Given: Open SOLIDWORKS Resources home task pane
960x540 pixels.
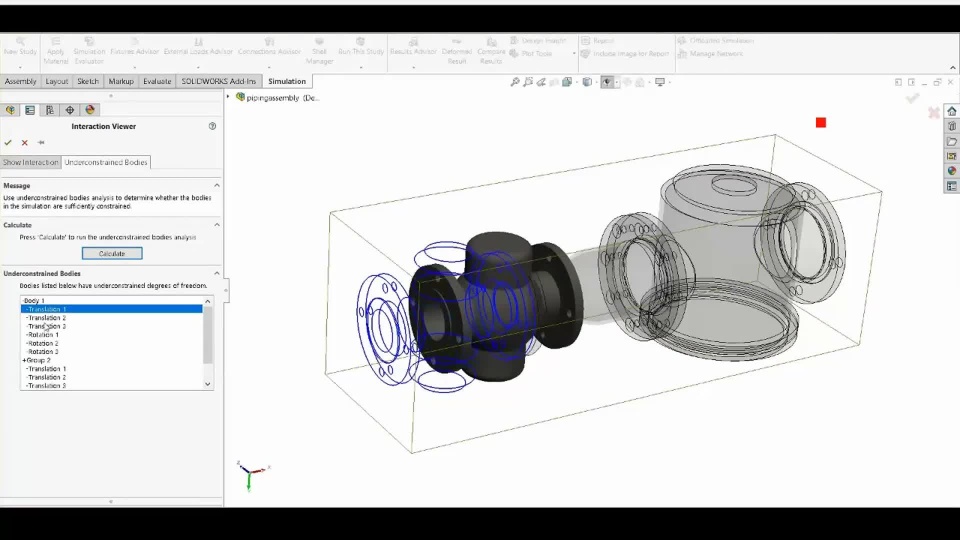Looking at the screenshot, I should (x=951, y=111).
